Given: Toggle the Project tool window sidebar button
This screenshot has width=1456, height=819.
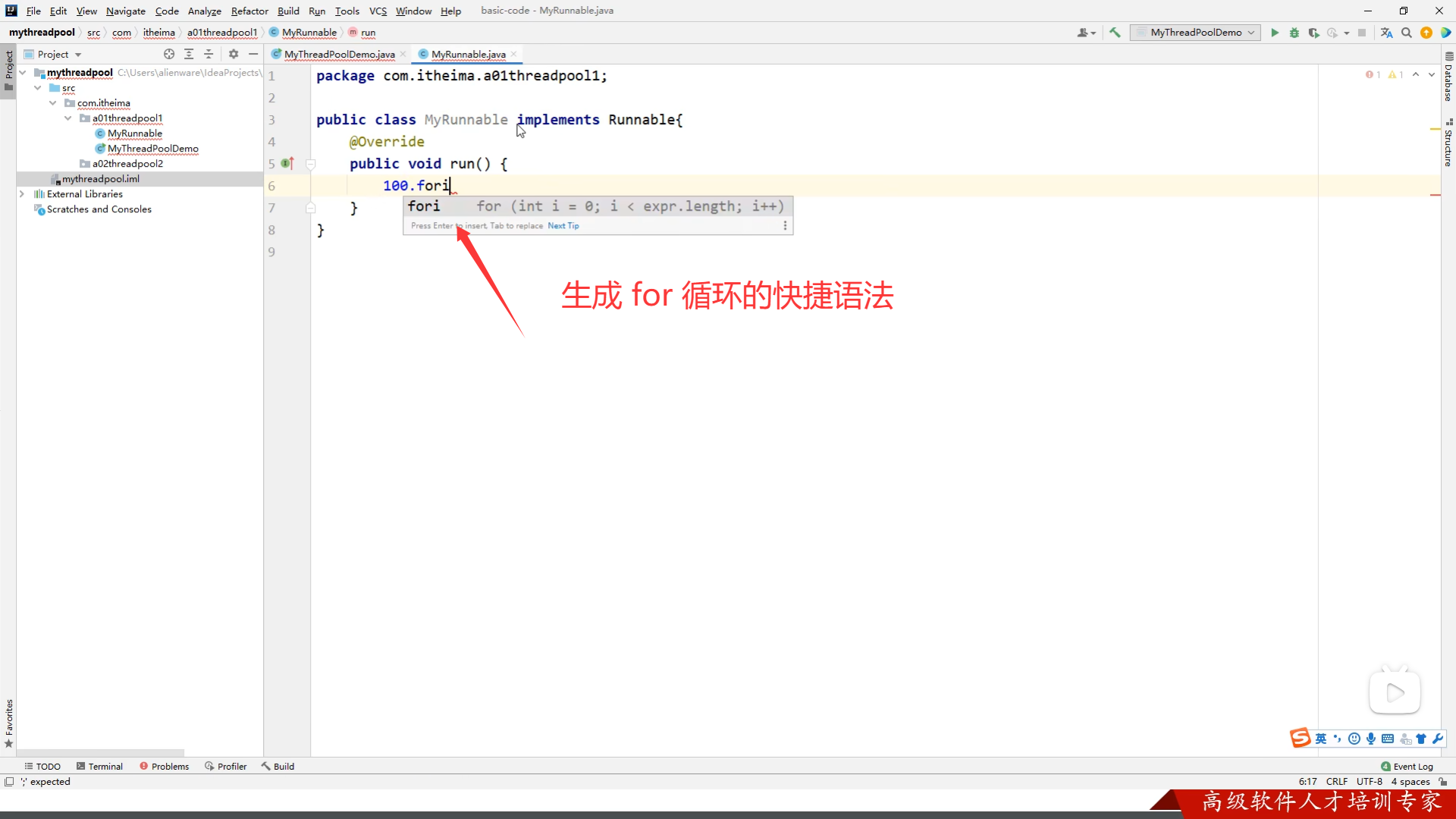Looking at the screenshot, I should [8, 68].
